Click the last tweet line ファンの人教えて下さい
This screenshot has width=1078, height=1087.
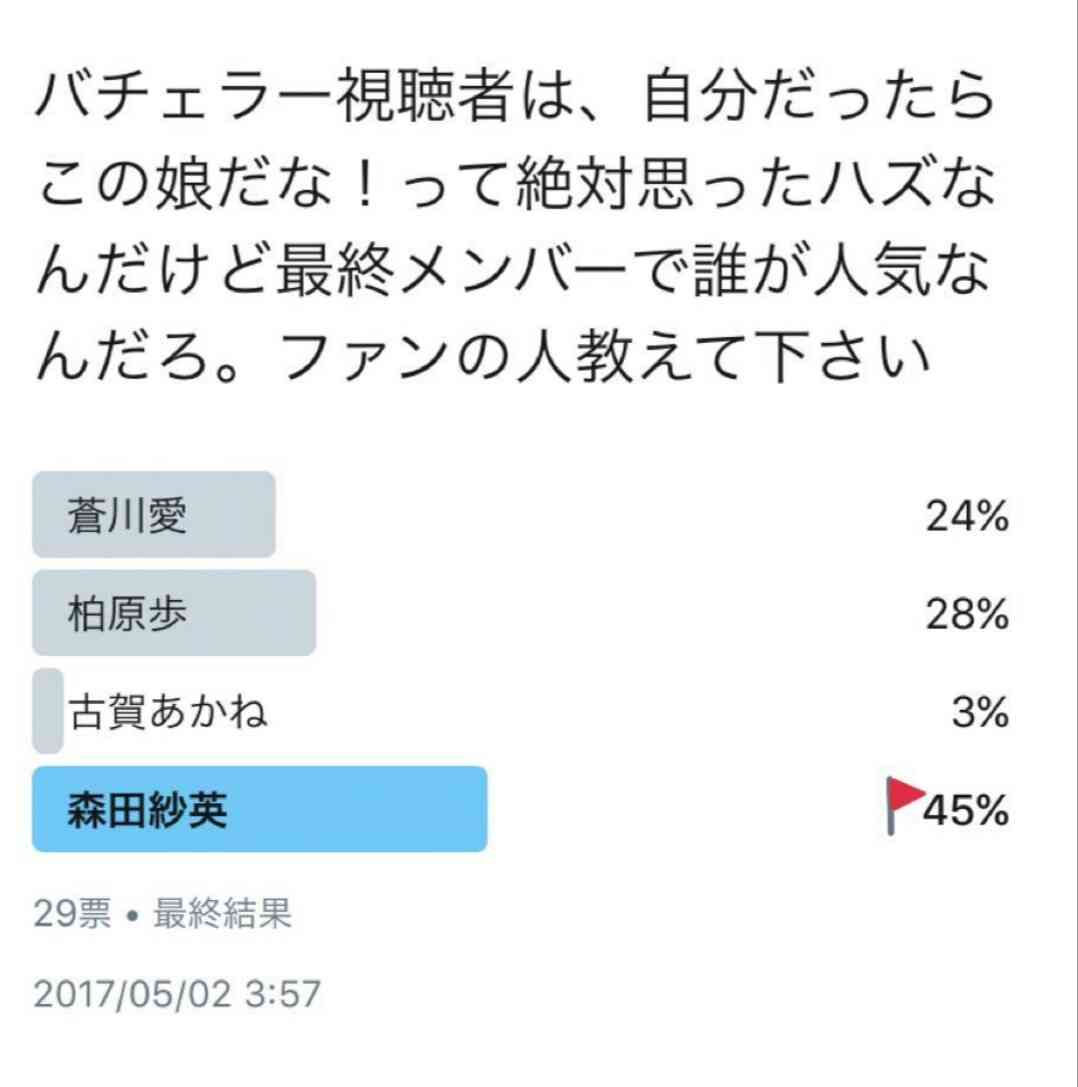483,357
